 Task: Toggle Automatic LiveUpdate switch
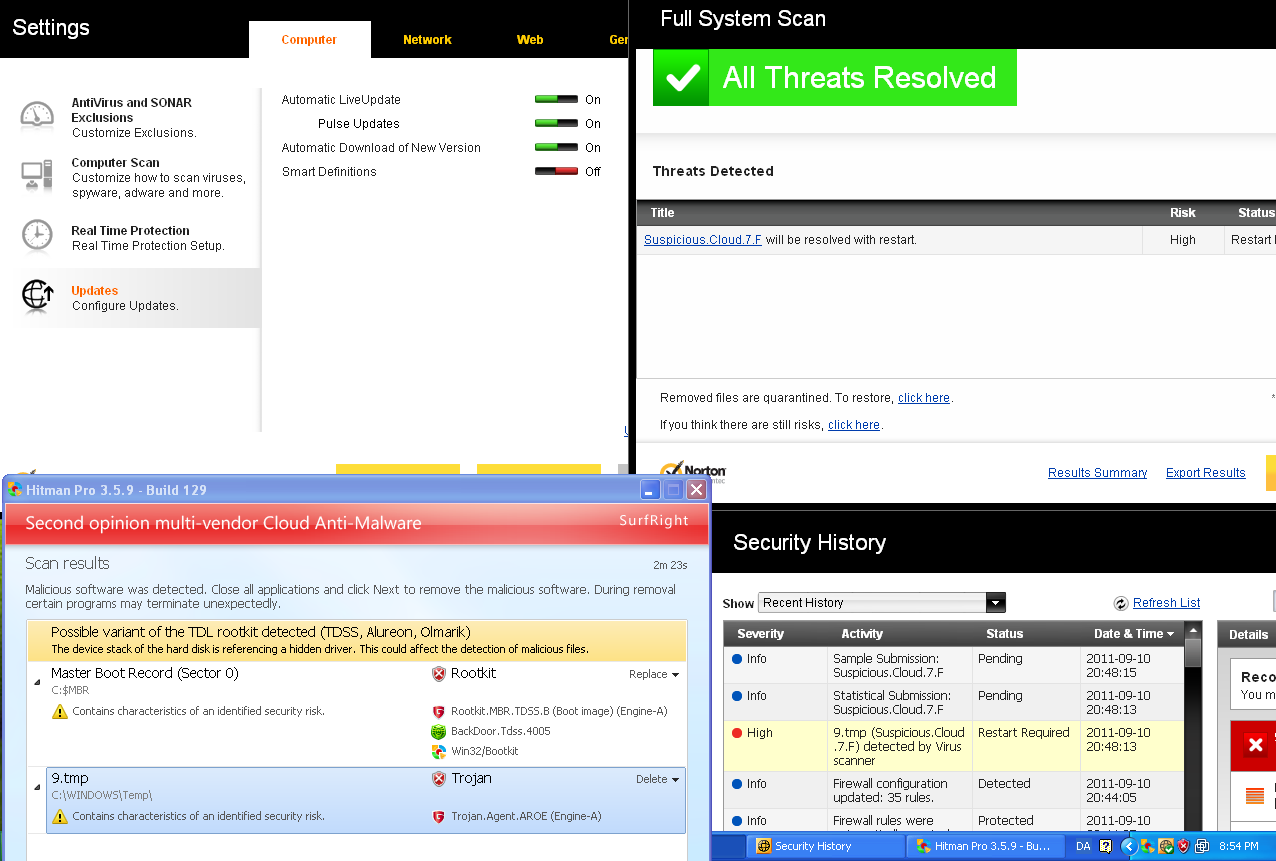point(556,100)
